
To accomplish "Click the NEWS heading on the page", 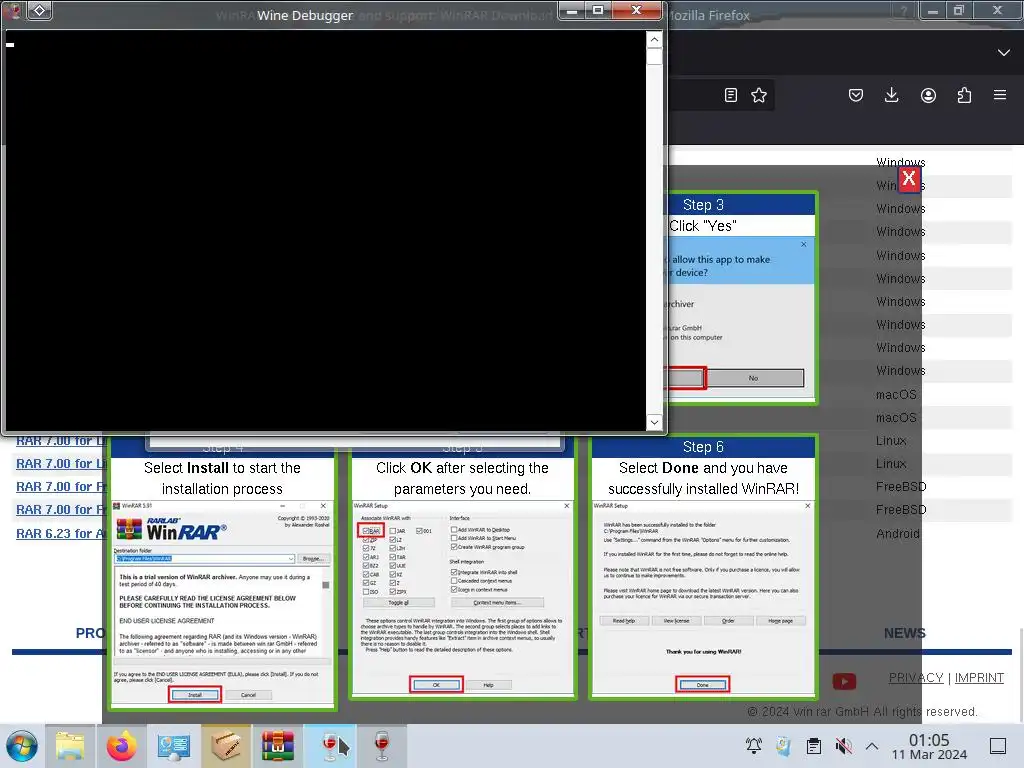I will [x=904, y=633].
